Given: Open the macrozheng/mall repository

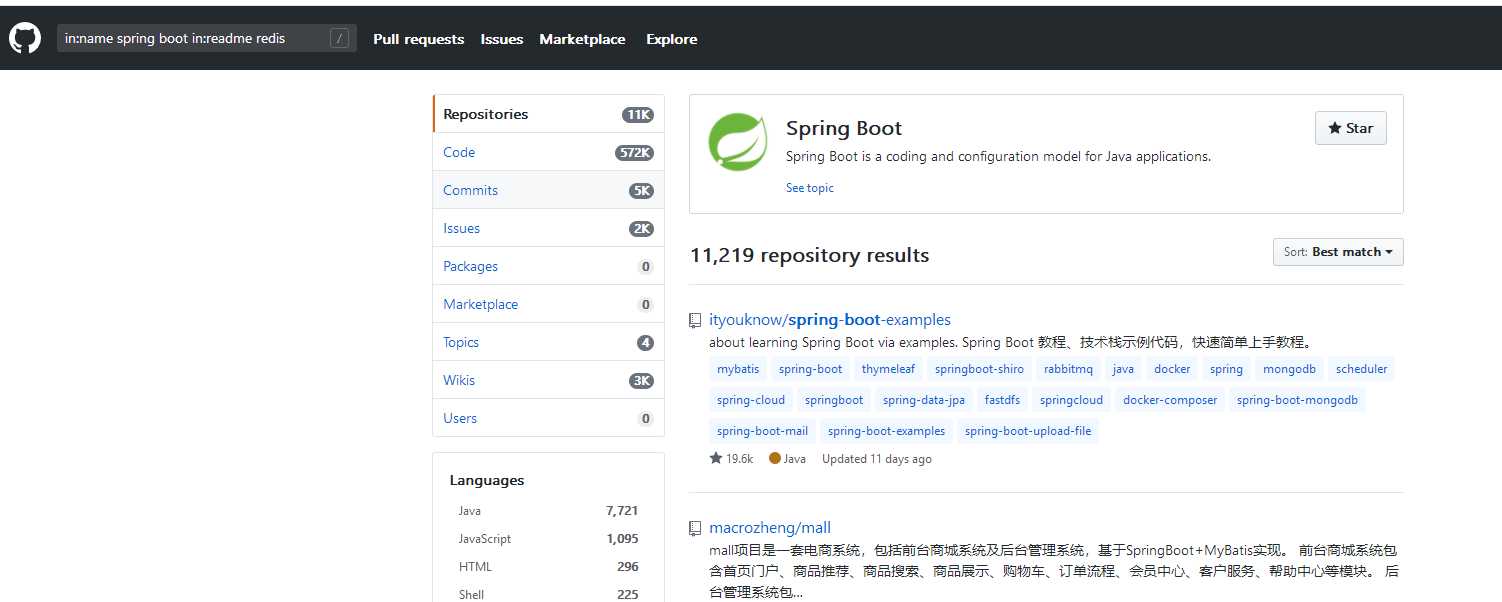Looking at the screenshot, I should tap(770, 528).
